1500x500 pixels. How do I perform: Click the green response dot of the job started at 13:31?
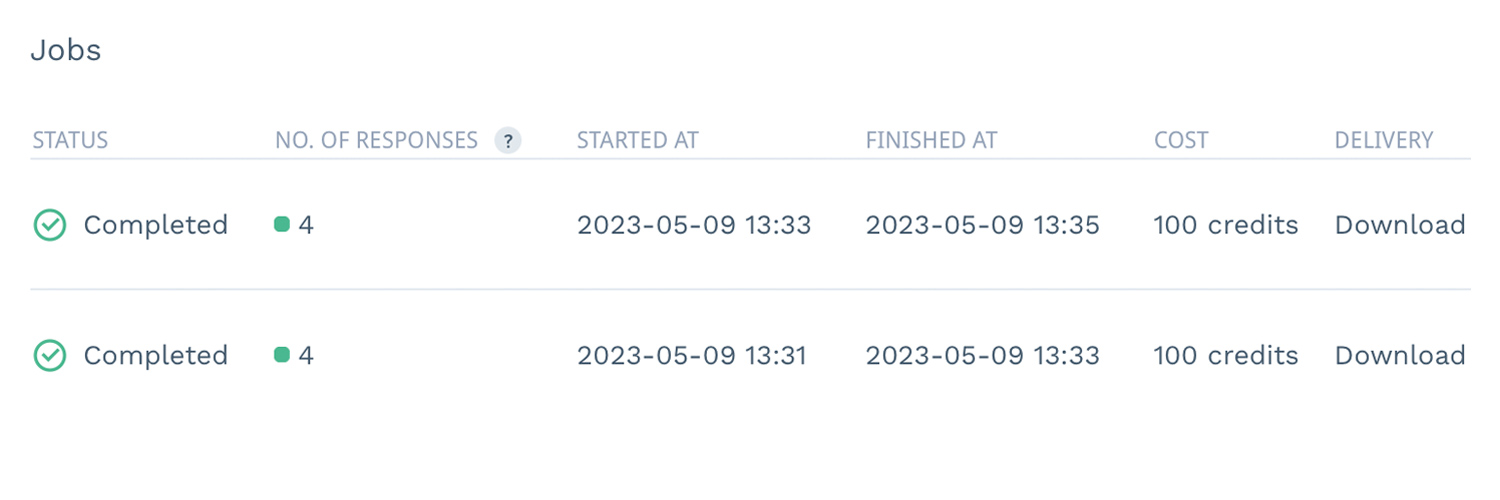click(x=282, y=355)
